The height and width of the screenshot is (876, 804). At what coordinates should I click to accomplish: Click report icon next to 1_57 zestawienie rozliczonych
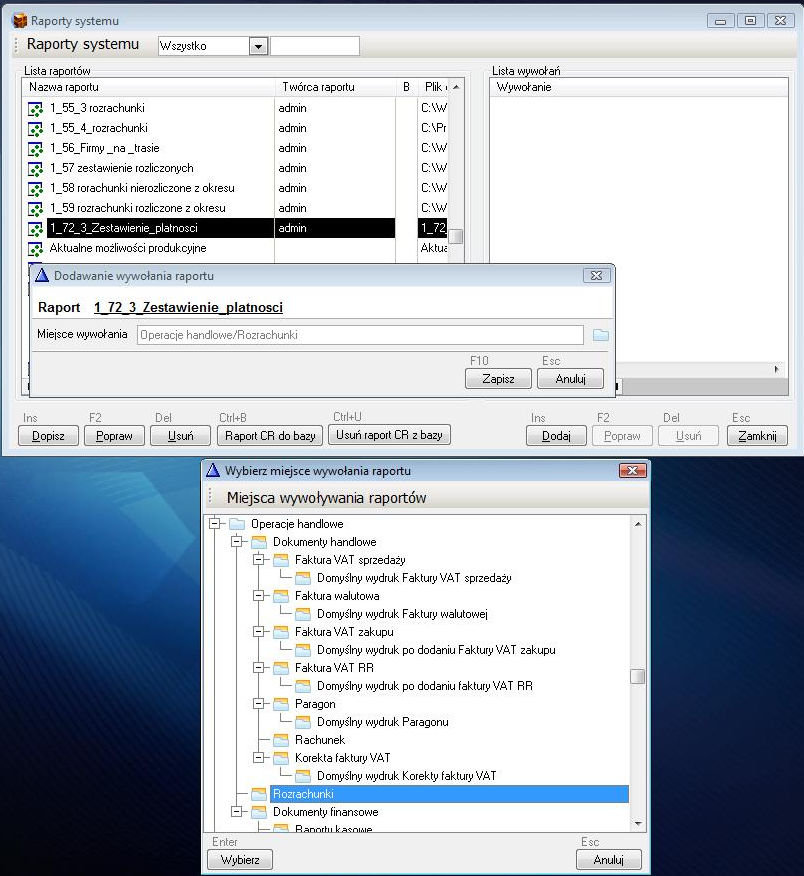click(x=35, y=168)
